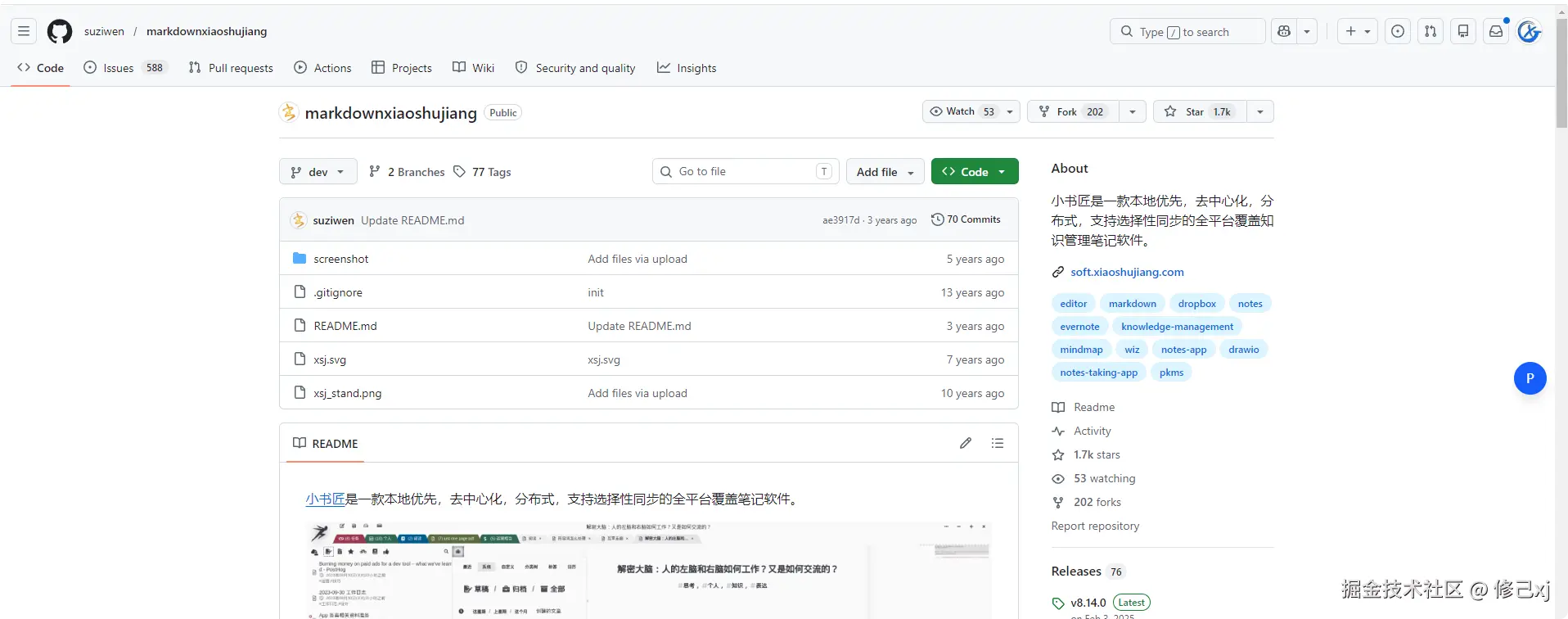This screenshot has width=1568, height=619.
Task: Click the README screenshot preview image
Action: [648, 570]
